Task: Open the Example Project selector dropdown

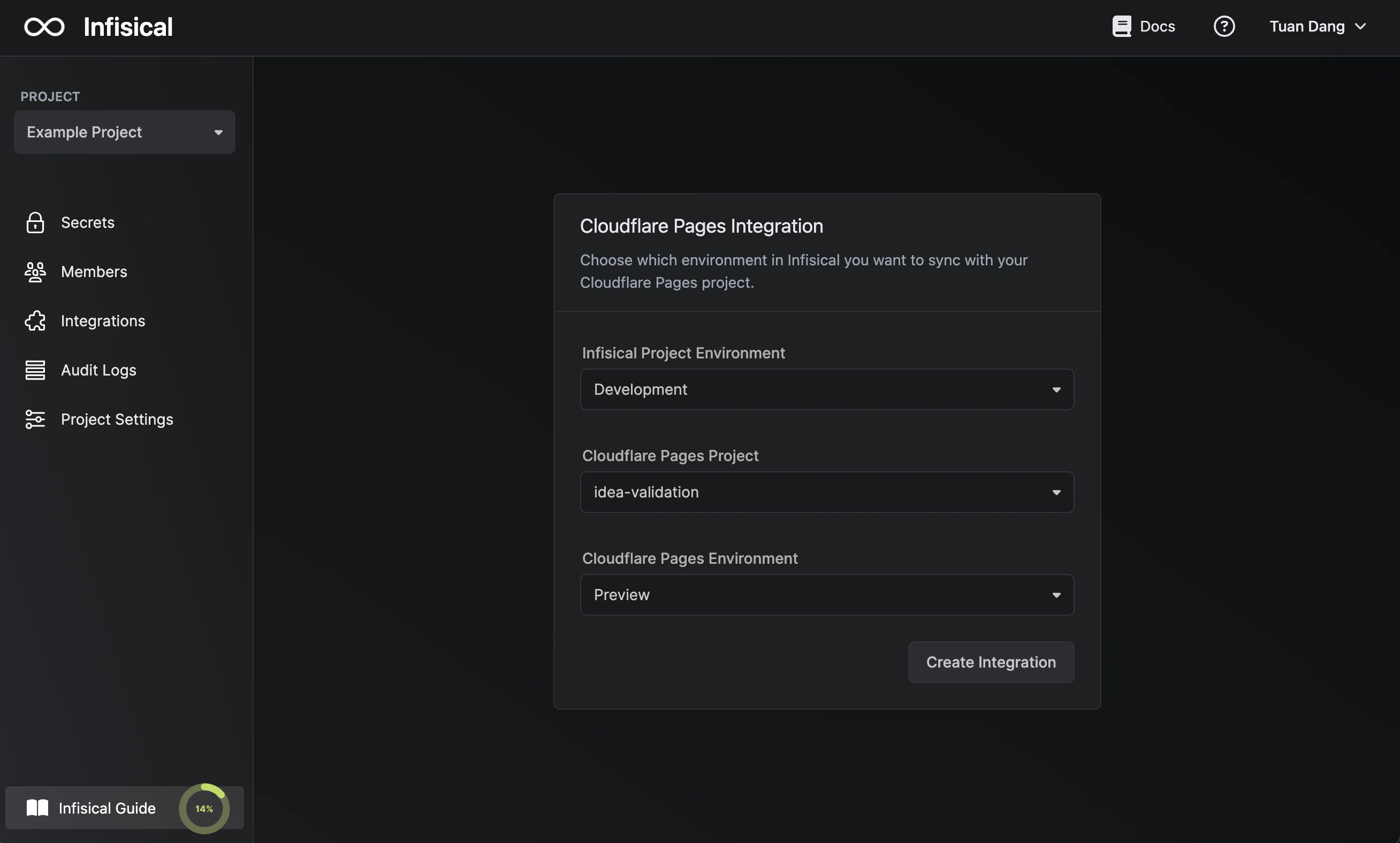Action: (125, 132)
